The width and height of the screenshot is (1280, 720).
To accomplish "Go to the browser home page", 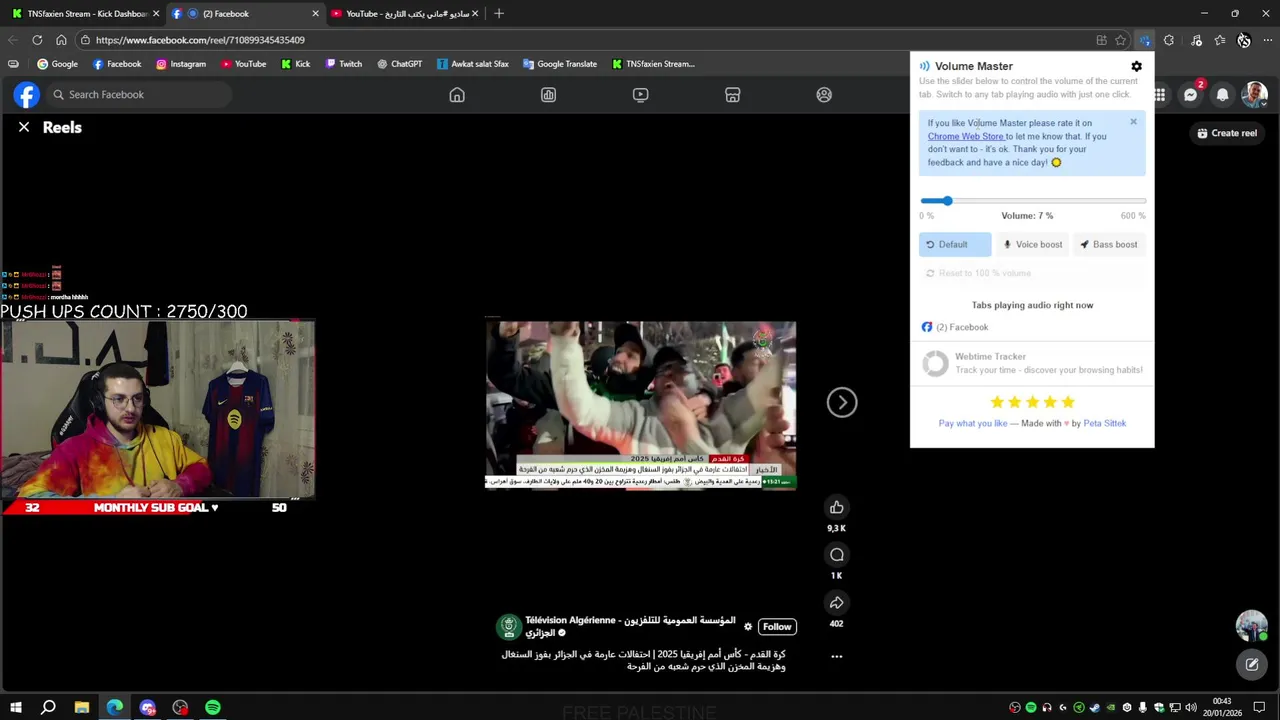I will (x=61, y=40).
